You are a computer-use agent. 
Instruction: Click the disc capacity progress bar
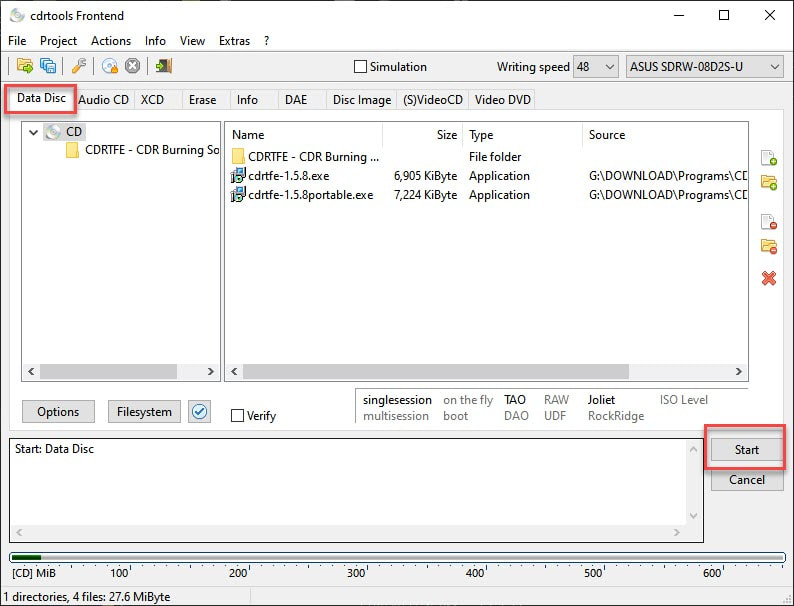(398, 557)
